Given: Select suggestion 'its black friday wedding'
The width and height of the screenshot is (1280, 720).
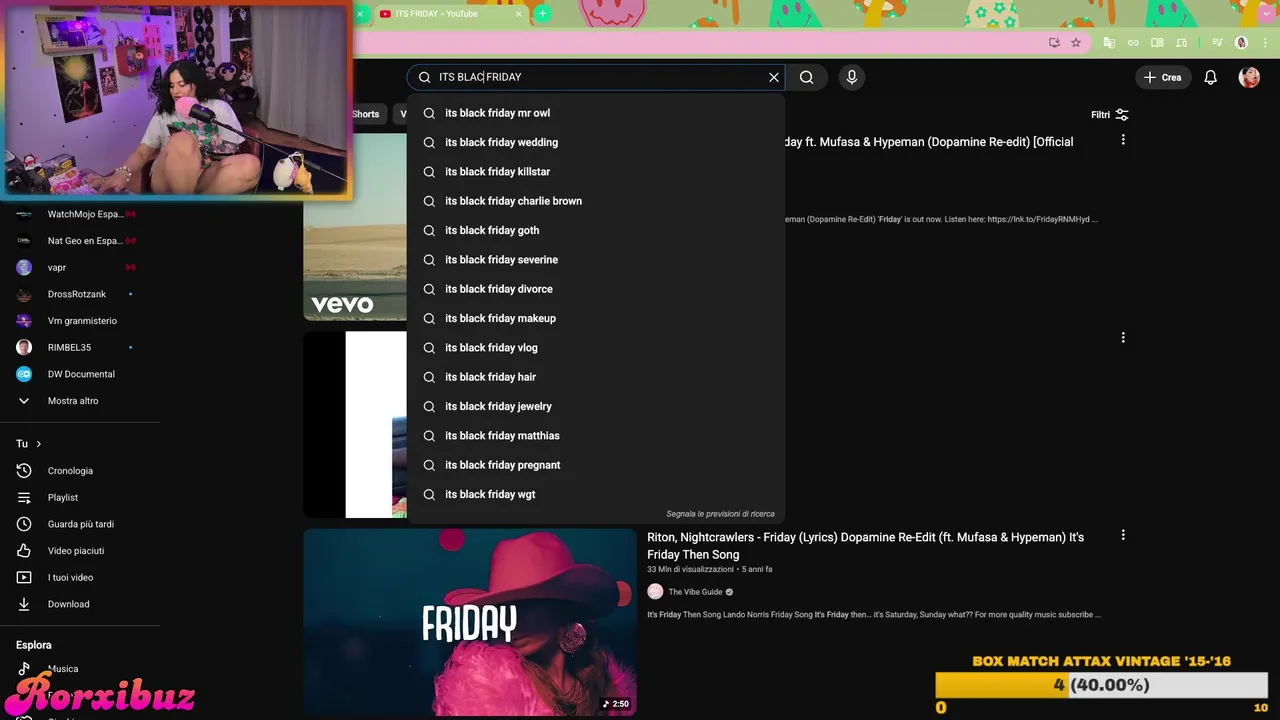Looking at the screenshot, I should tap(596, 142).
